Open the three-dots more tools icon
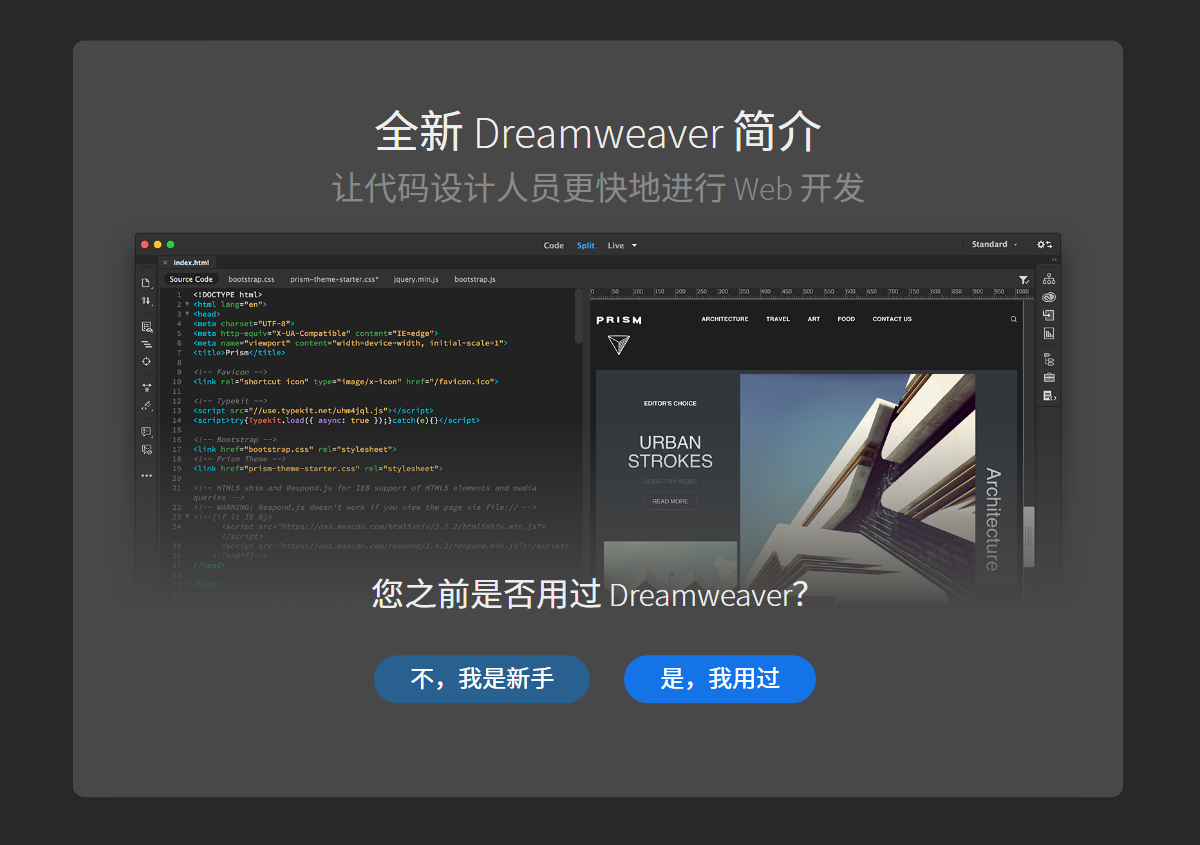Image resolution: width=1200 pixels, height=845 pixels. tap(146, 476)
